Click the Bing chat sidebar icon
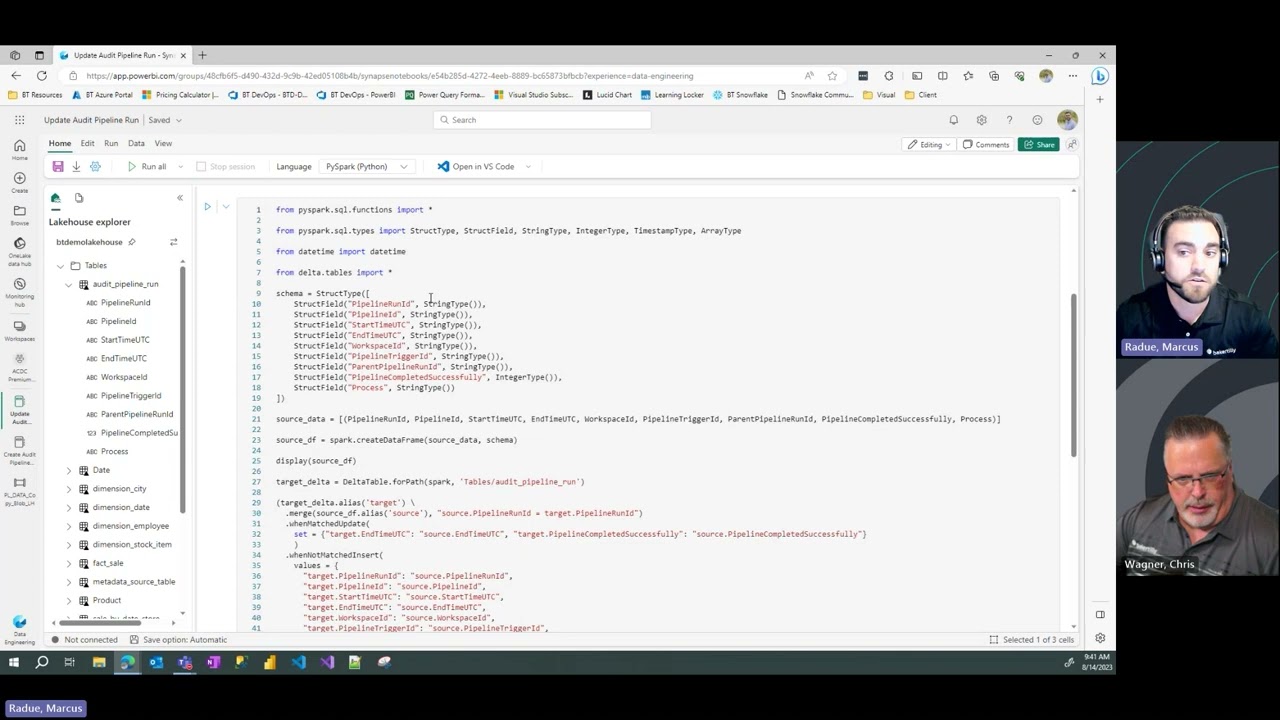Screen dimensions: 1280x720 [1099, 76]
